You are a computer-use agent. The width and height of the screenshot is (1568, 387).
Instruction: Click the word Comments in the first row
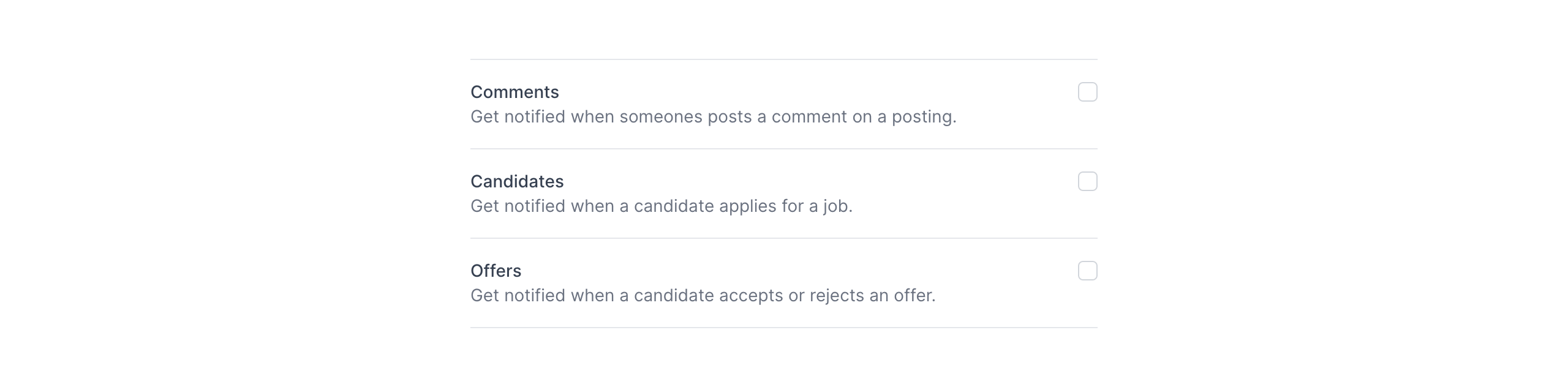[514, 92]
